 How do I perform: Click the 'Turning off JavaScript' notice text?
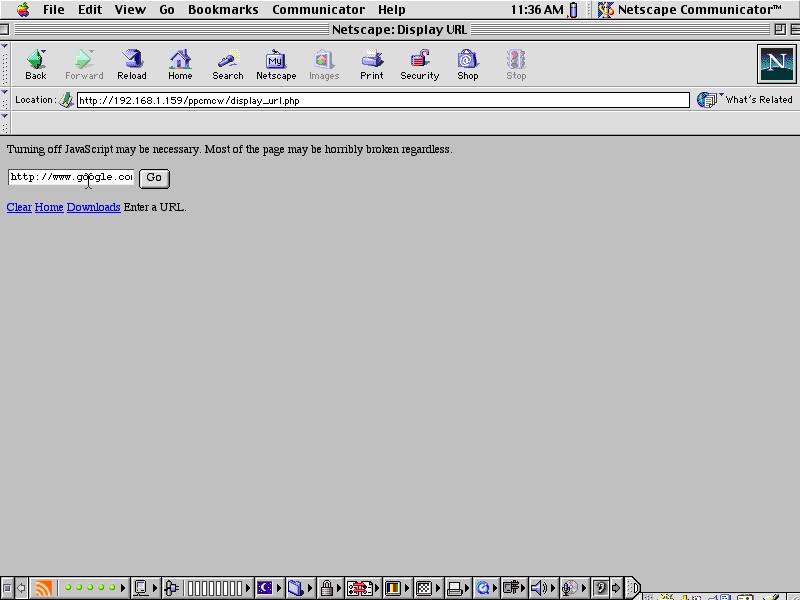[x=230, y=149]
